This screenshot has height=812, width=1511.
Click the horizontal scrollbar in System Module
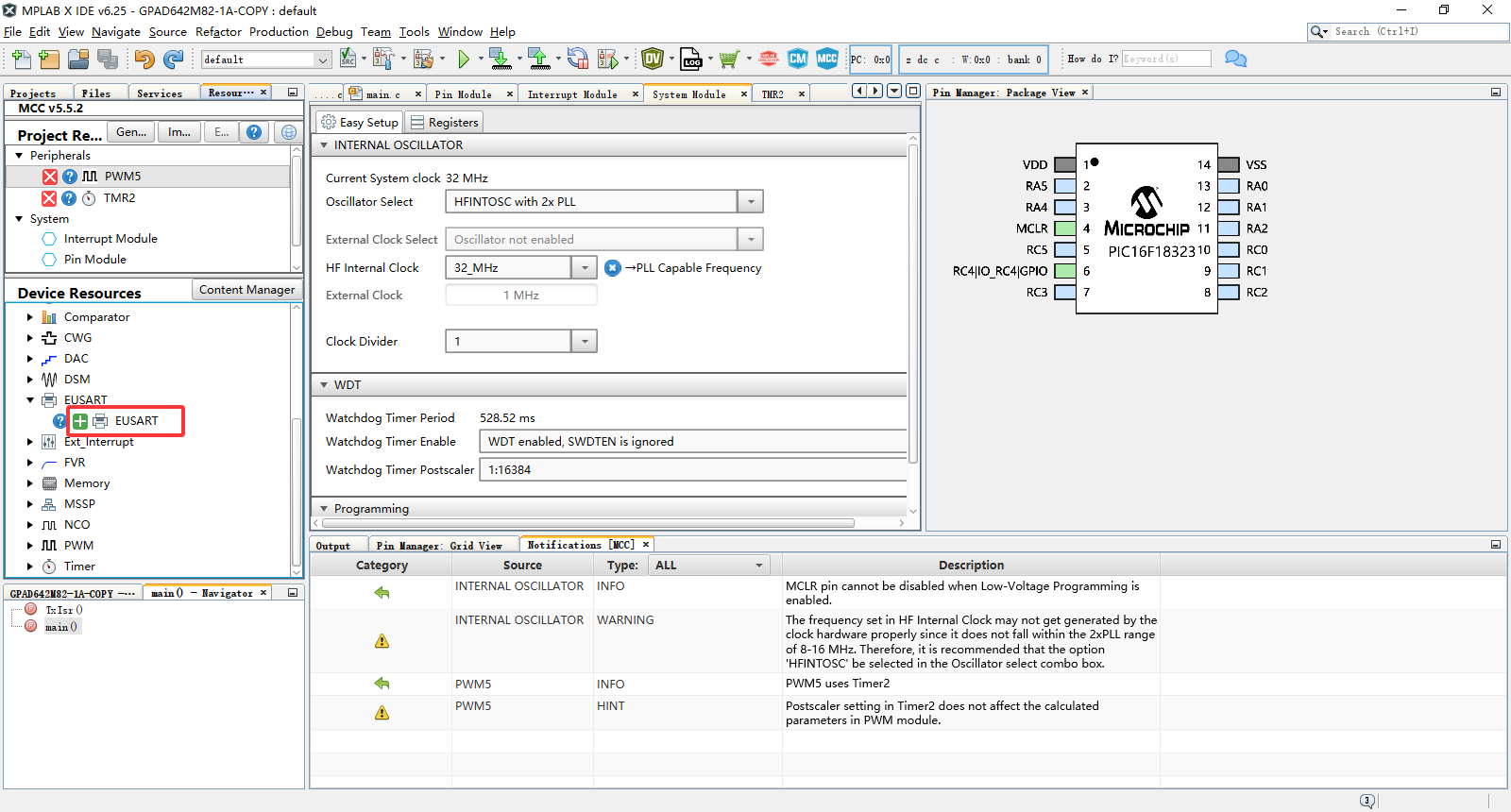point(588,523)
